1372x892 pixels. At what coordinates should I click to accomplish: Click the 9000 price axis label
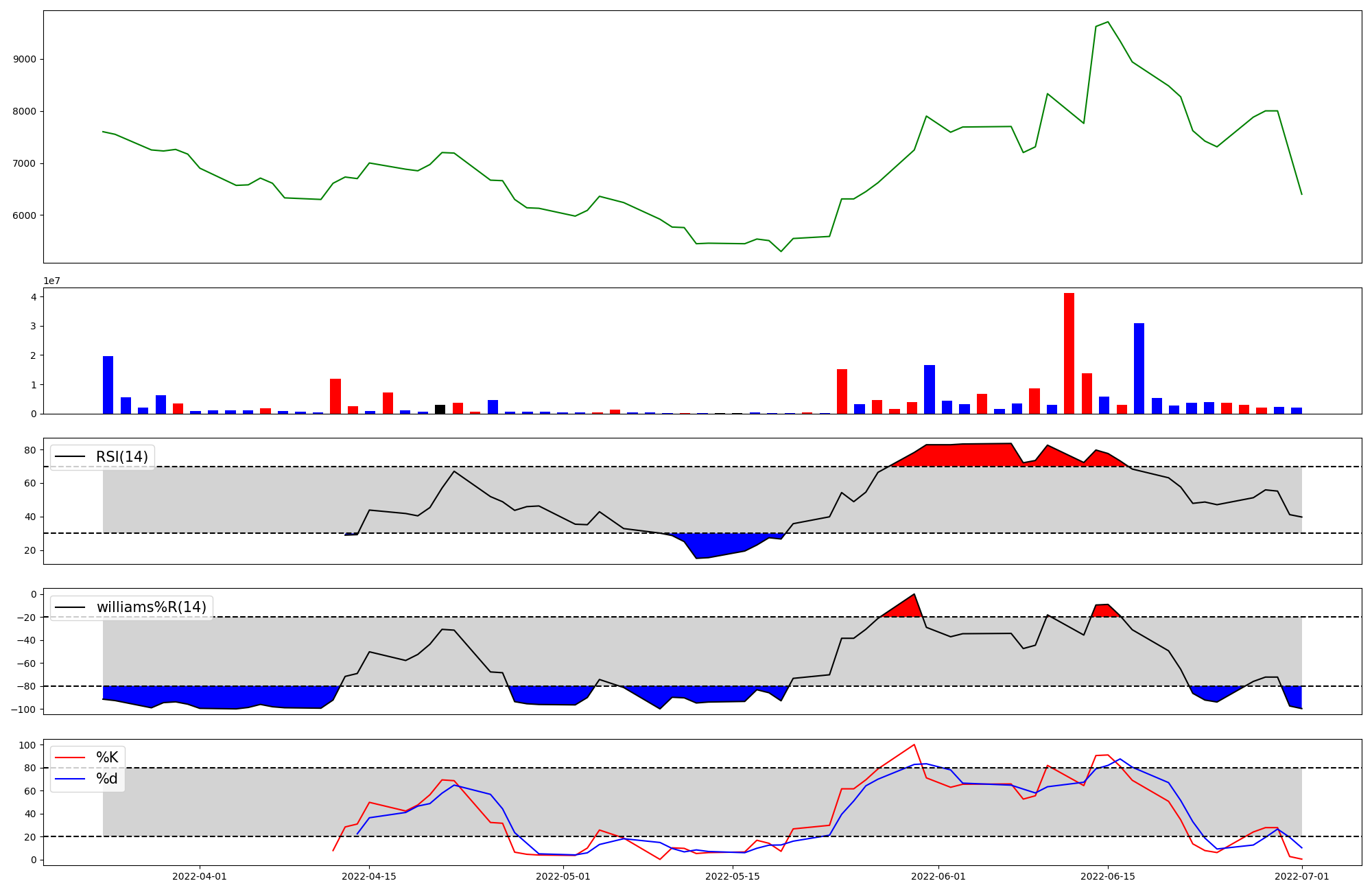[x=25, y=60]
